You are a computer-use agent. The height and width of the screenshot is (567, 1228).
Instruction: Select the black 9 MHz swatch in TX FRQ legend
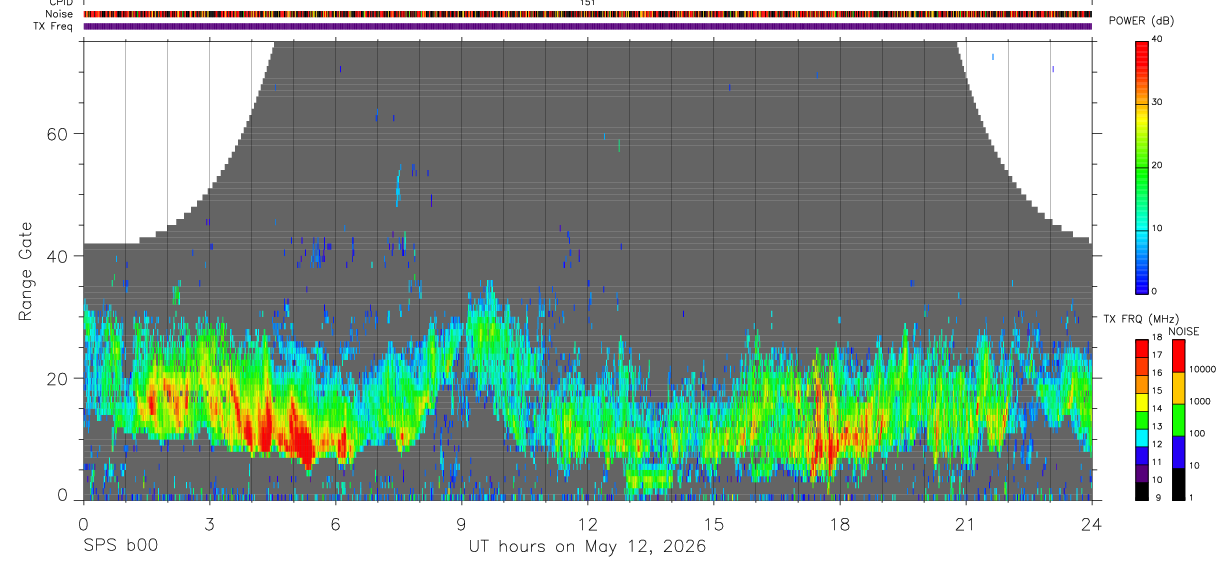pyautogui.click(x=1142, y=491)
